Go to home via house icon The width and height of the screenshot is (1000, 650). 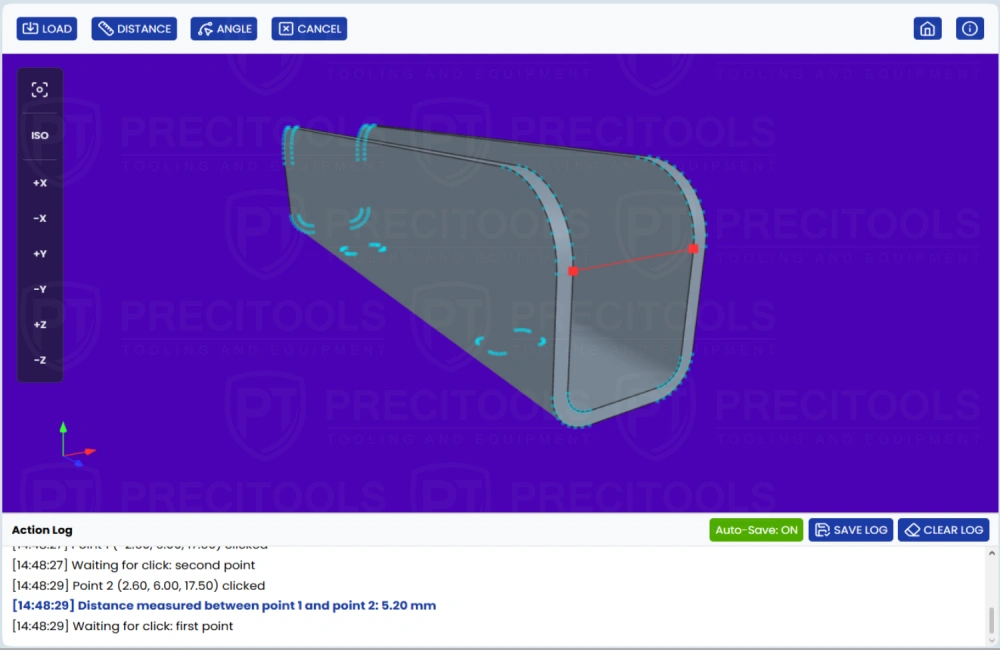click(x=927, y=29)
